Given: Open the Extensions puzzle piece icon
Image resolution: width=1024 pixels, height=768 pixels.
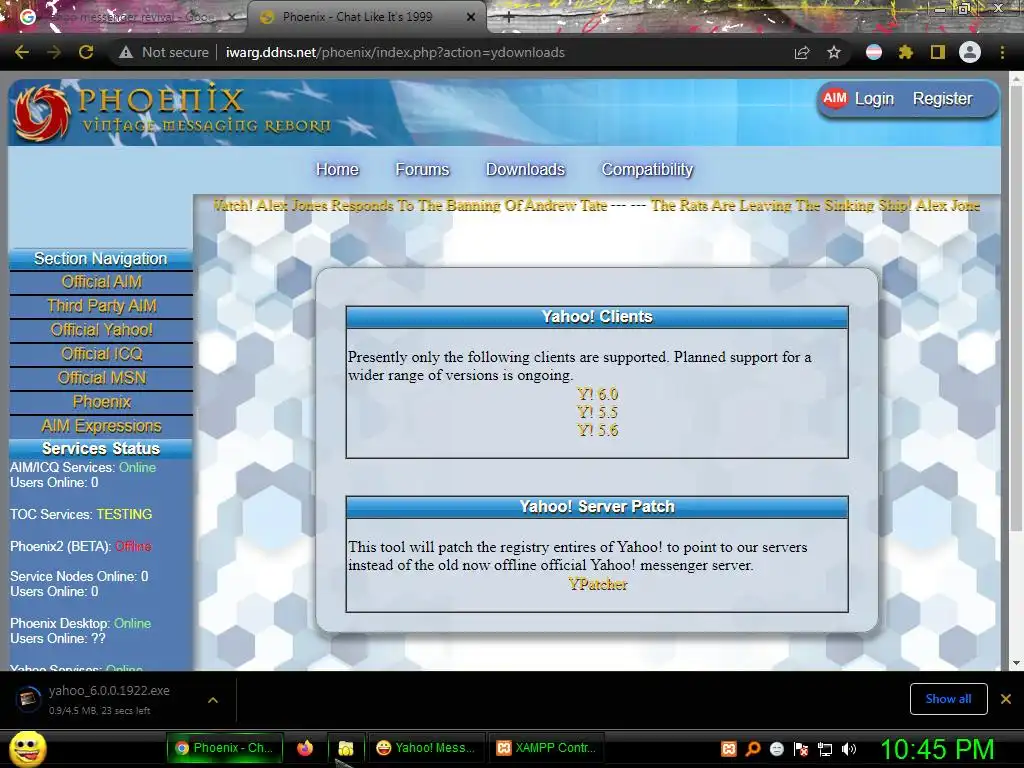Looking at the screenshot, I should click(x=905, y=52).
